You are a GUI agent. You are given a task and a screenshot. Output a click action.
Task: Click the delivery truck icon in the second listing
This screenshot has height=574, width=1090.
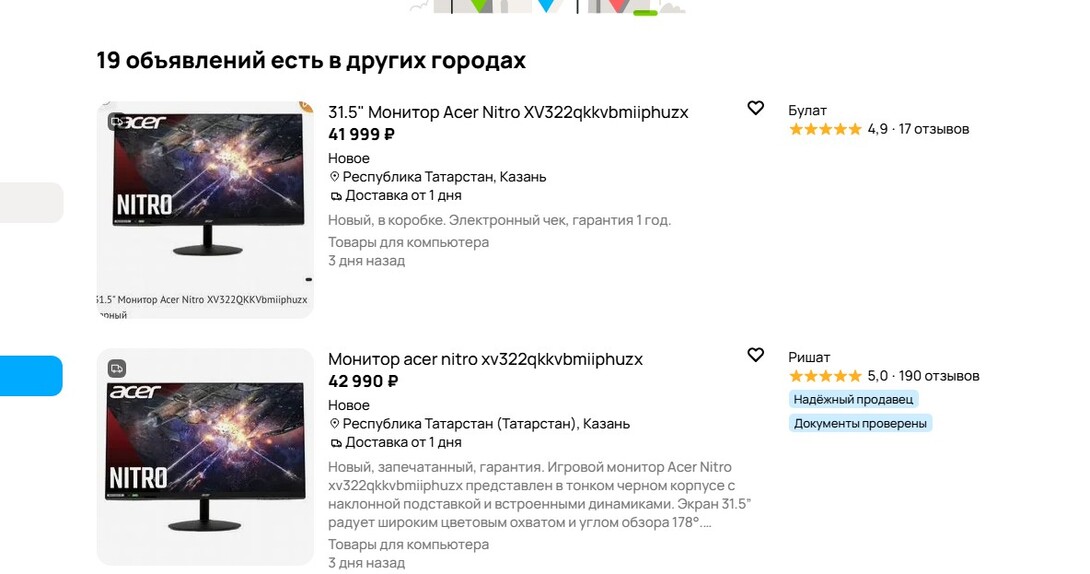point(335,442)
